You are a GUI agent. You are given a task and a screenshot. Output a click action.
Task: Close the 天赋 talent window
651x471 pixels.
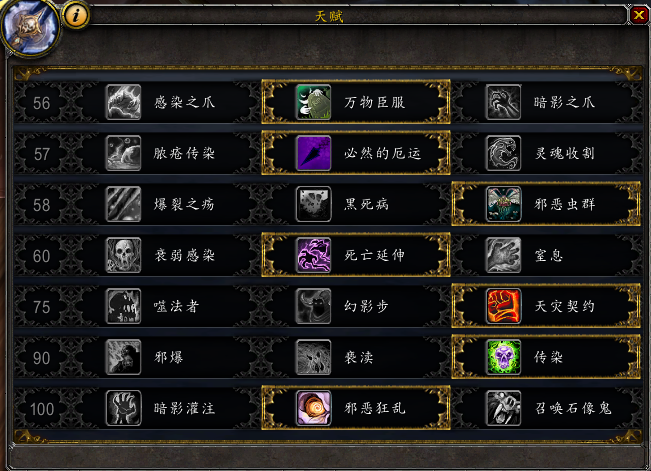[639, 15]
